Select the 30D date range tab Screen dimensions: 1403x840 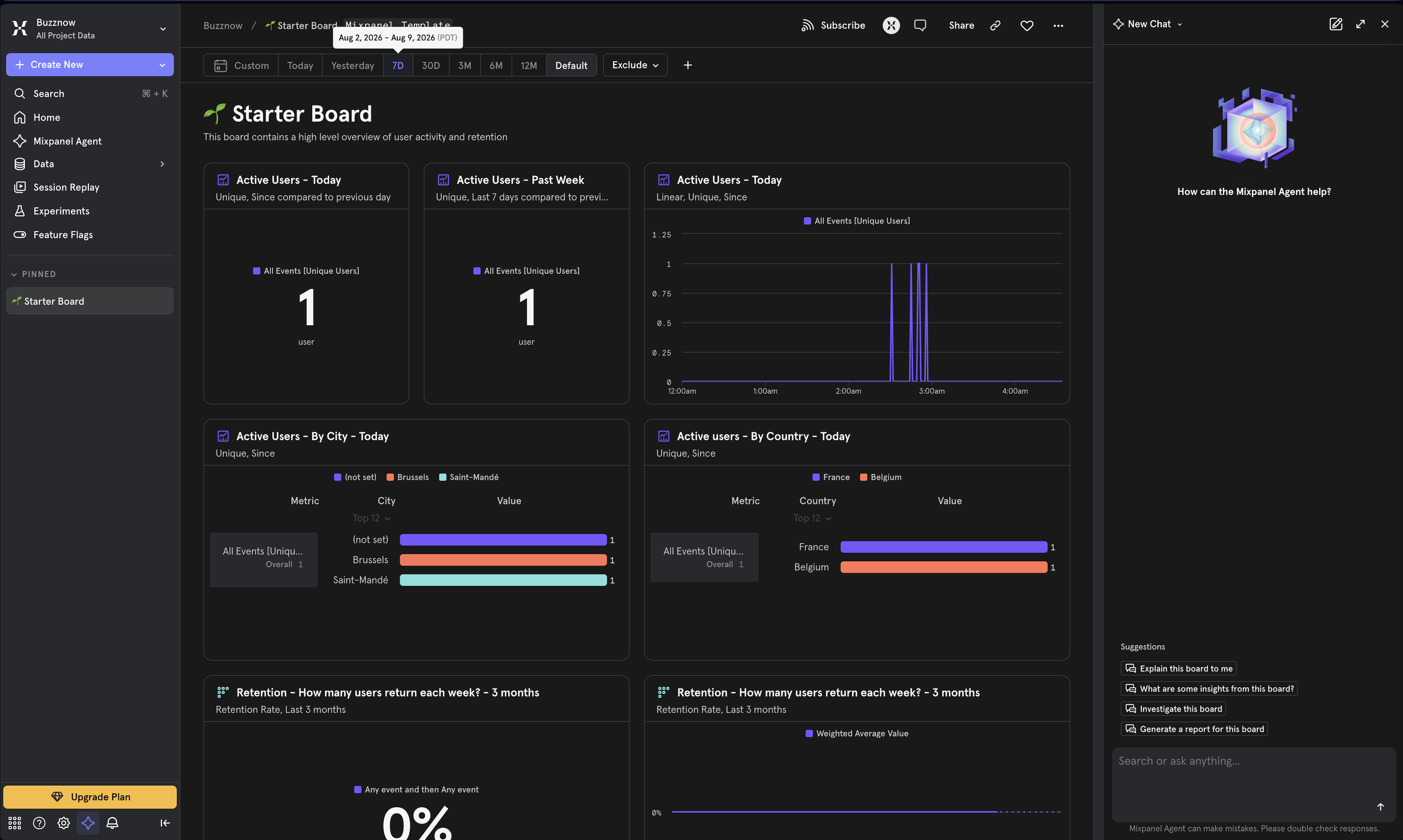click(x=430, y=66)
